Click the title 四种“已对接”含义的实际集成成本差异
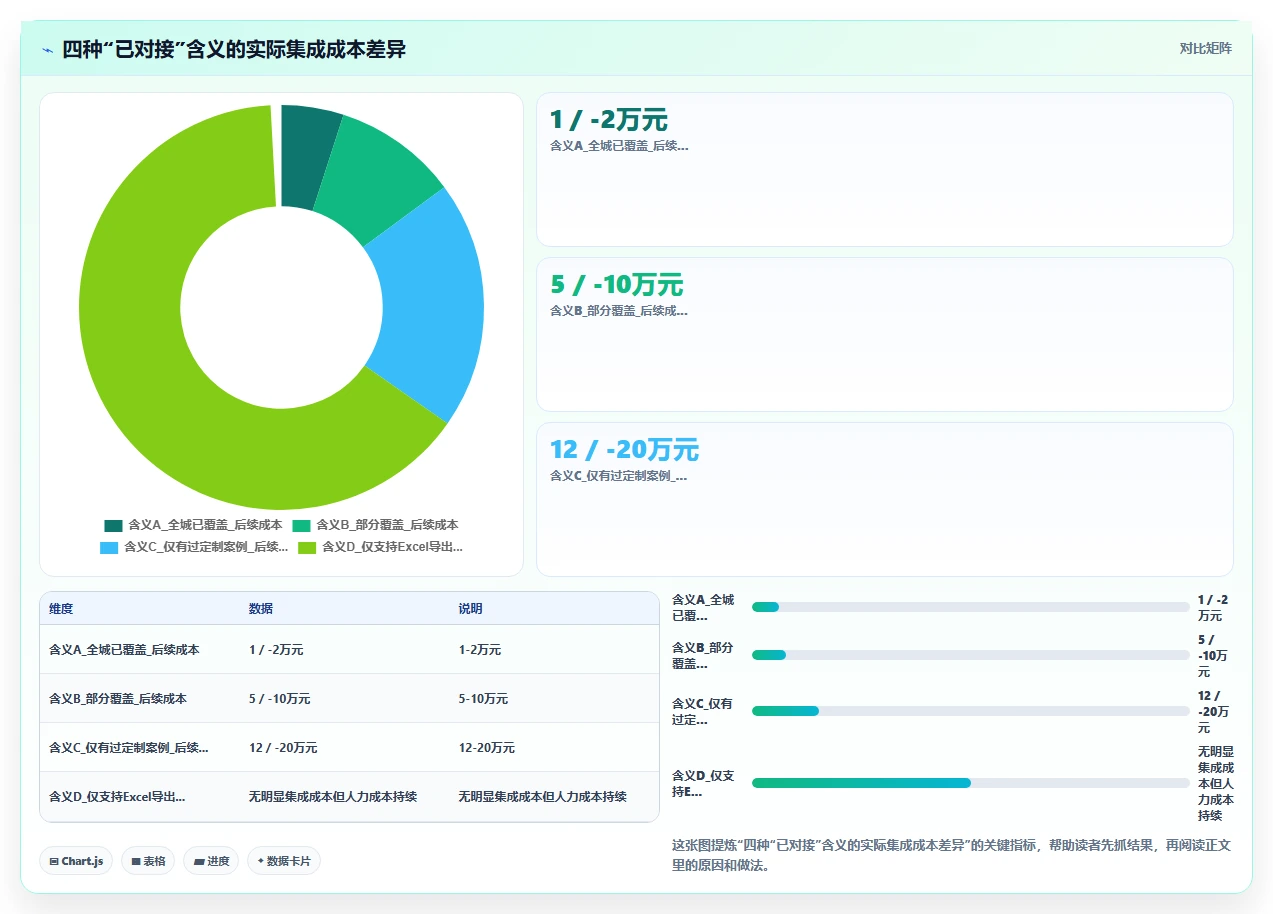Image resolution: width=1273 pixels, height=914 pixels. tap(234, 49)
